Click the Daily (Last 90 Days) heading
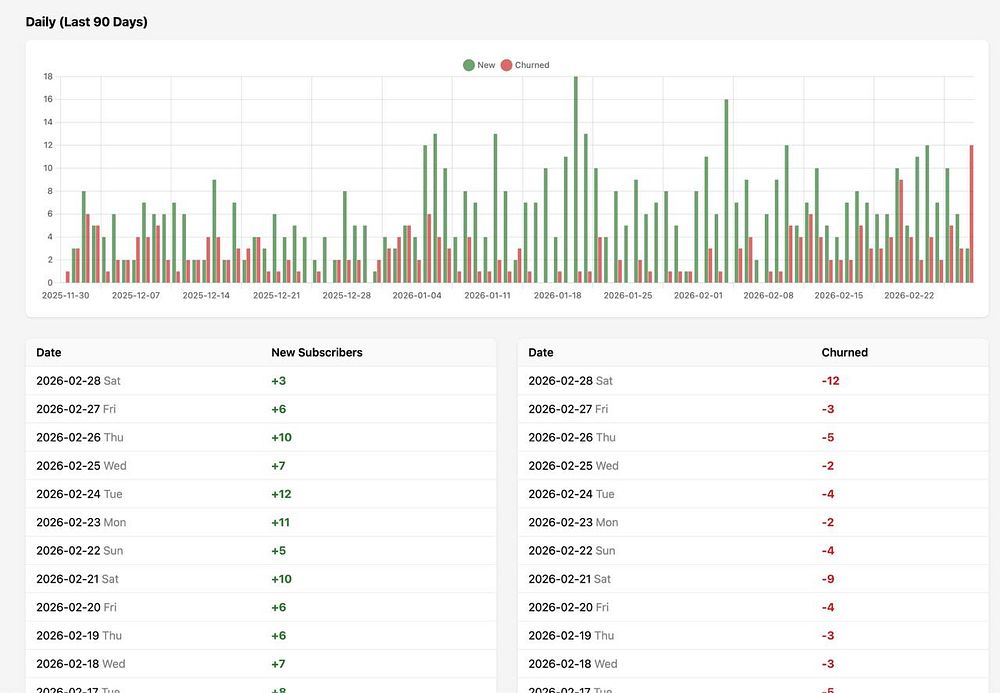Screen dimensions: 1000x693 click(x=87, y=22)
